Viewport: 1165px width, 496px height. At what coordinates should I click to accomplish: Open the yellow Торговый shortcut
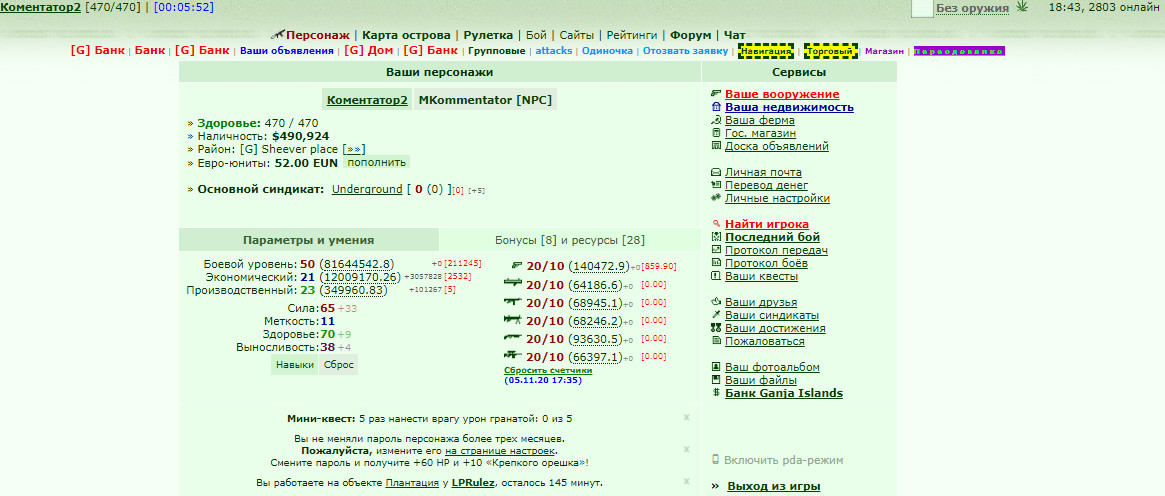click(830, 51)
